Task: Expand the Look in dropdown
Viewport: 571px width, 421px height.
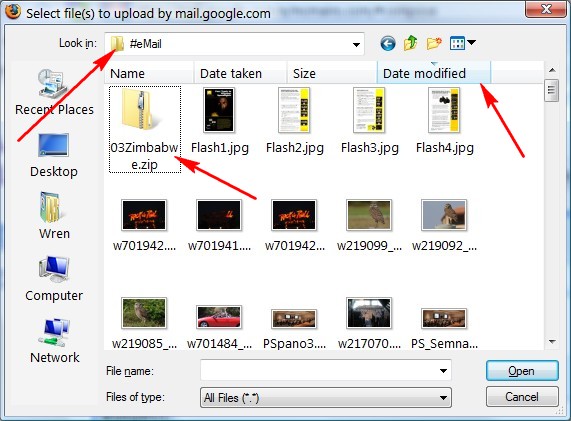Action: click(356, 44)
